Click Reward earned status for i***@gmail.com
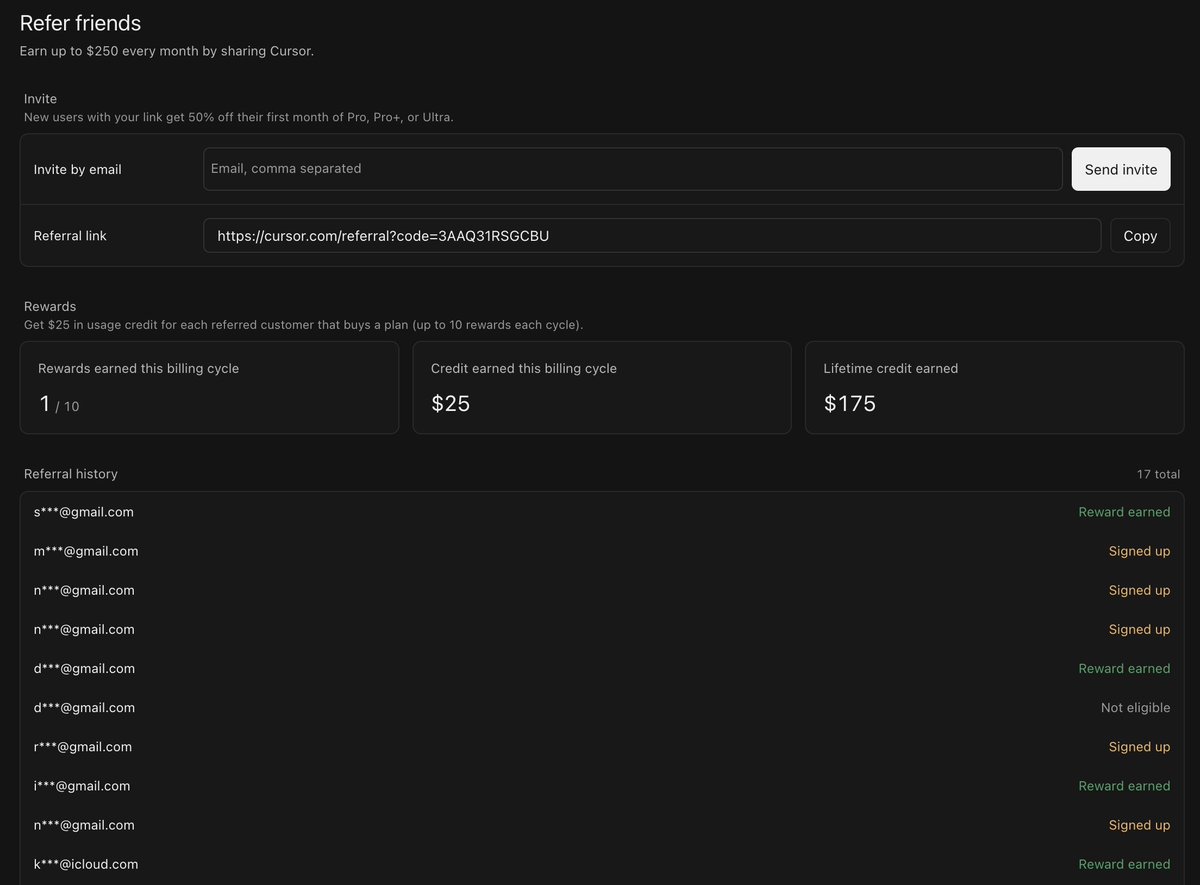This screenshot has height=885, width=1200. coord(1124,786)
